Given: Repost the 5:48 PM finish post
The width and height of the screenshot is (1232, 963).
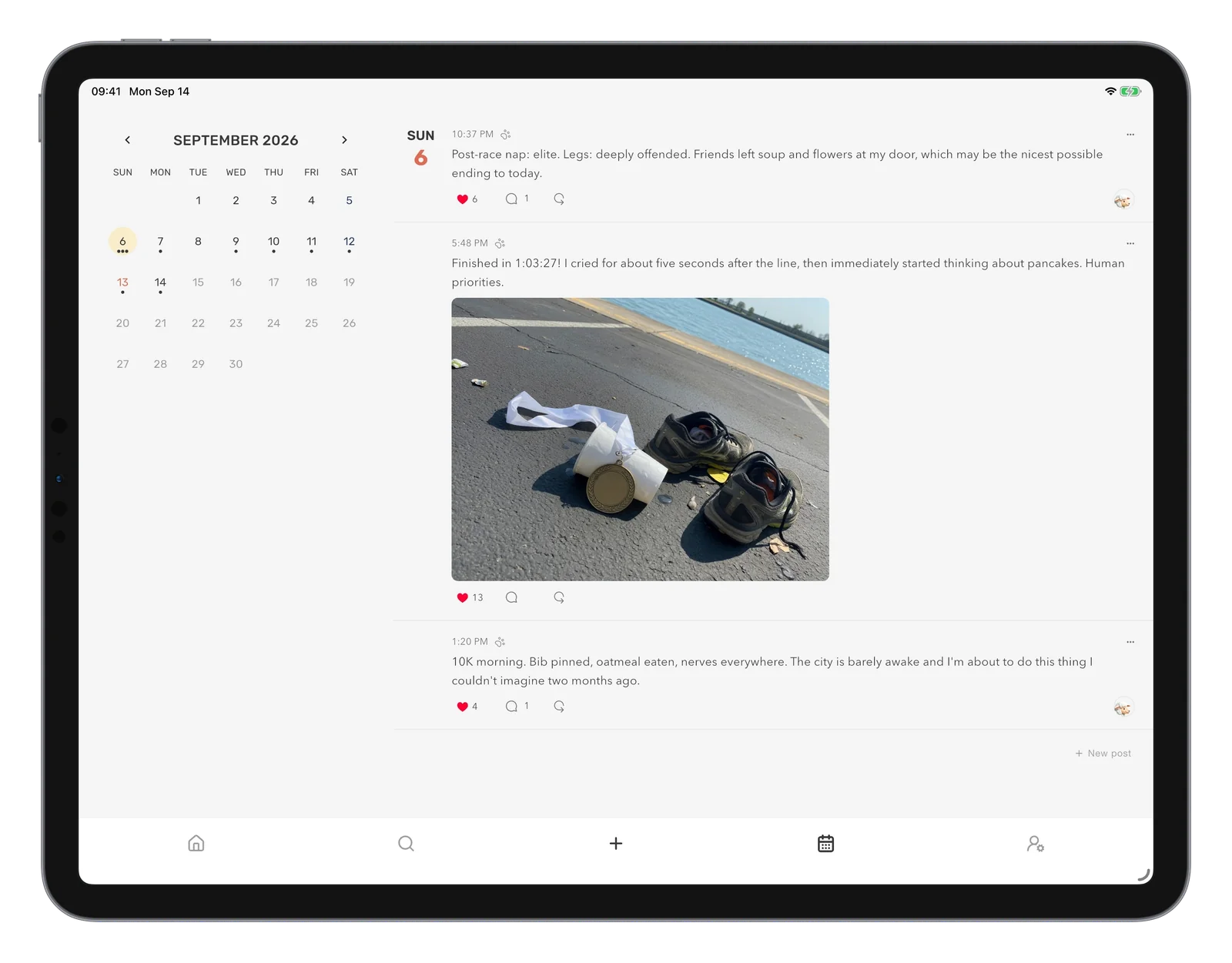Looking at the screenshot, I should [559, 597].
